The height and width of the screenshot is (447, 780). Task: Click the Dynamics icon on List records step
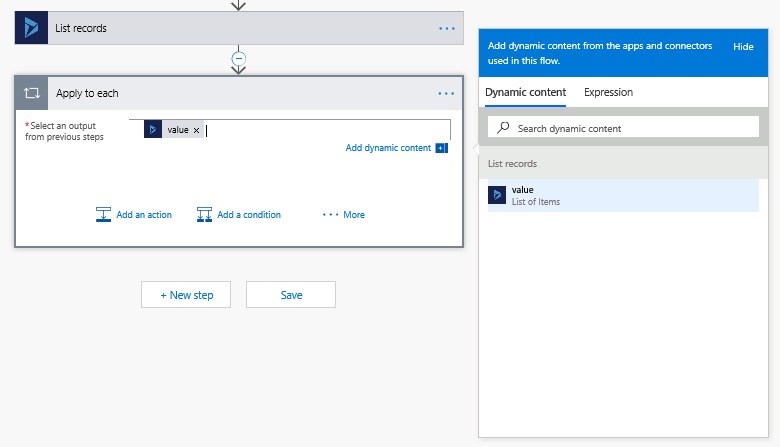(31, 28)
